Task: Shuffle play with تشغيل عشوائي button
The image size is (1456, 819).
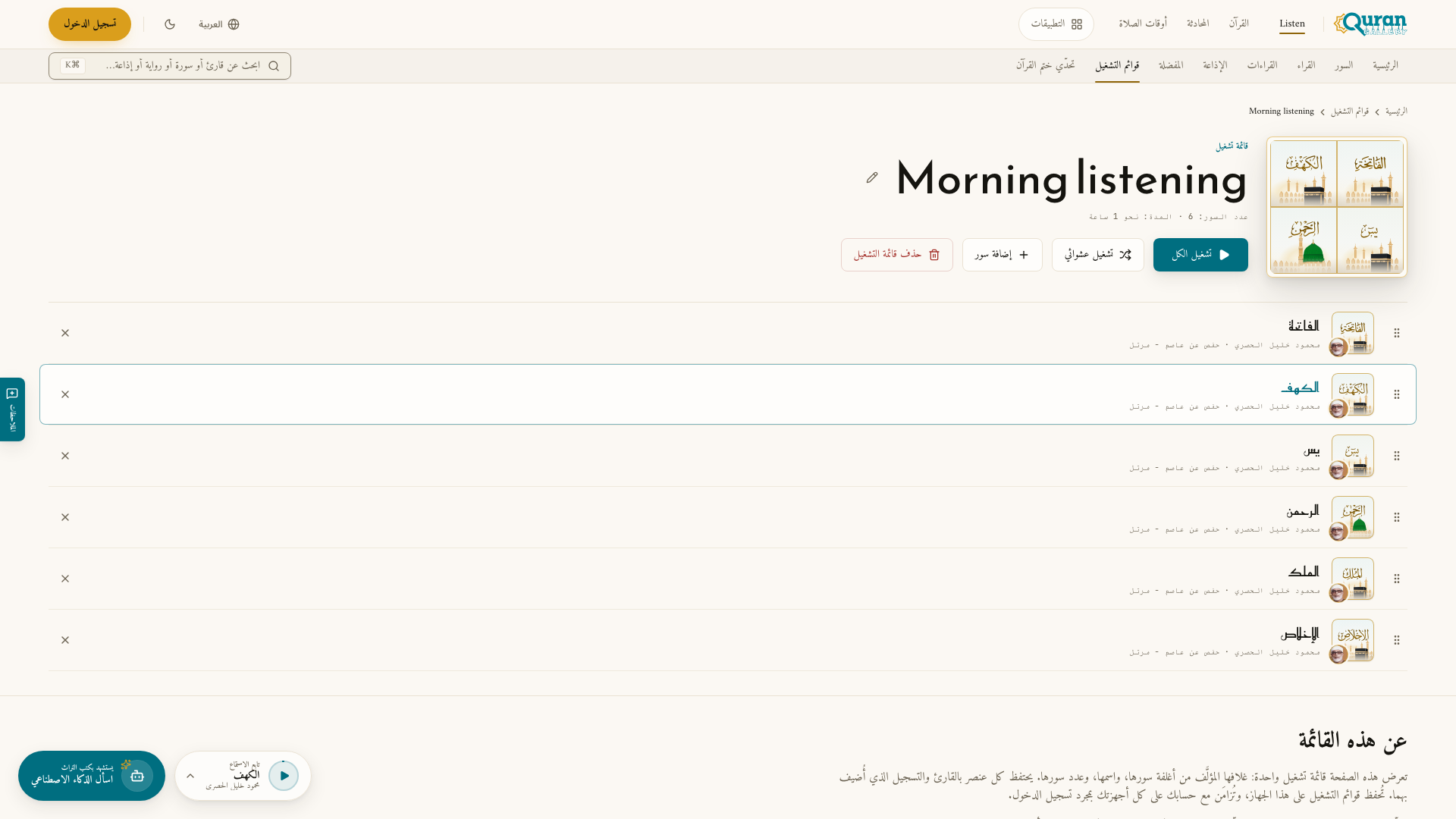Action: 1097,255
